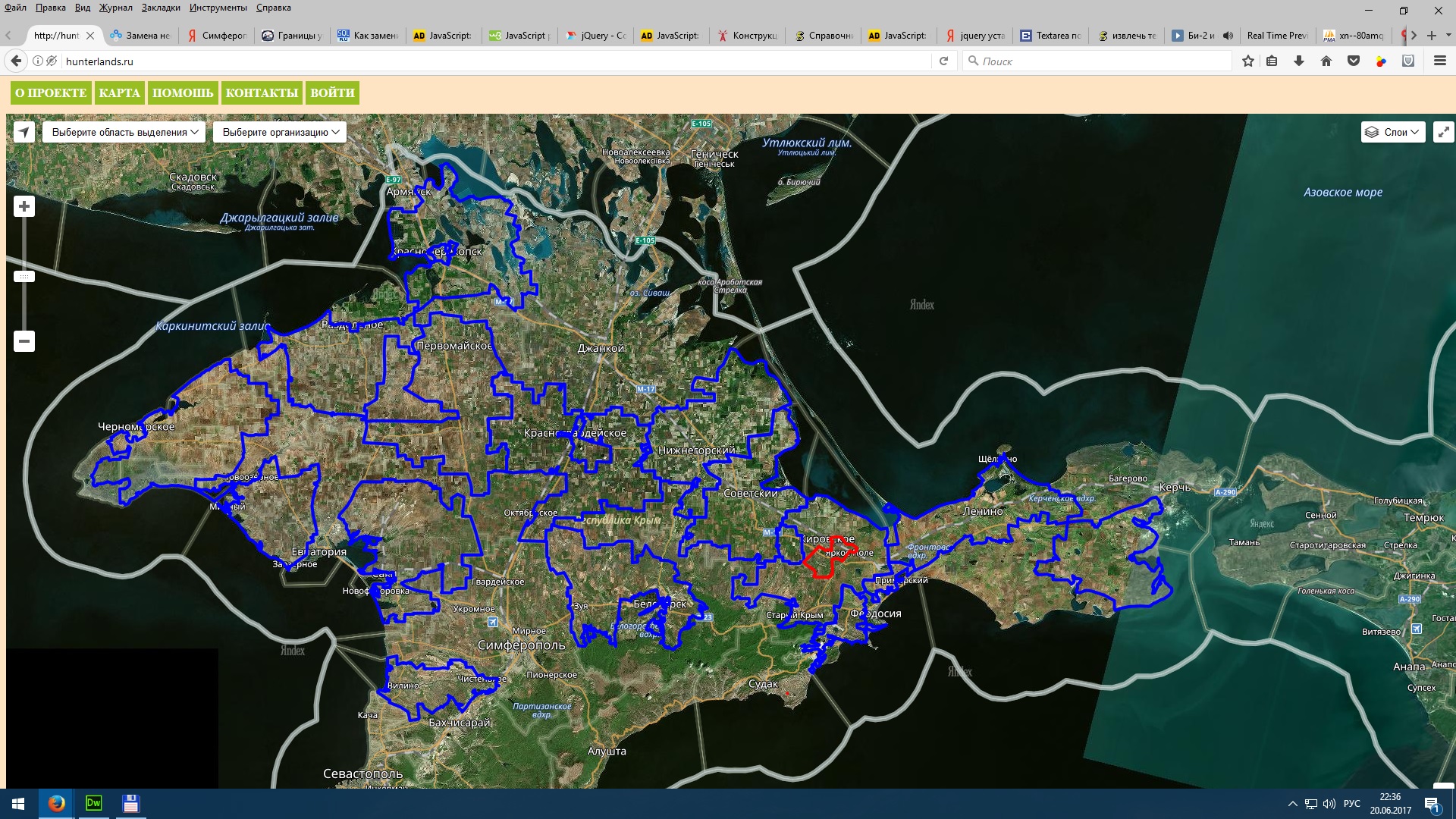Click the 'ВОЙТИ' login button

(x=332, y=93)
